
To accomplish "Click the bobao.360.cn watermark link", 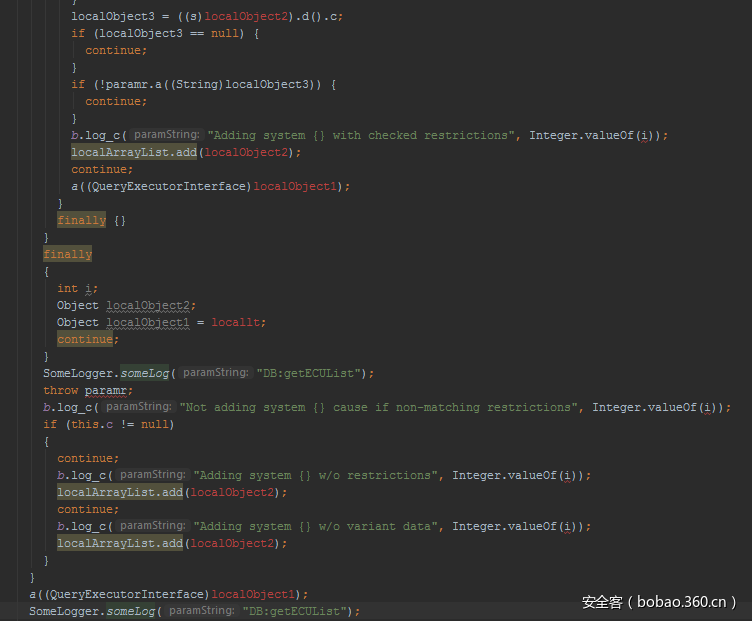I will (660, 602).
